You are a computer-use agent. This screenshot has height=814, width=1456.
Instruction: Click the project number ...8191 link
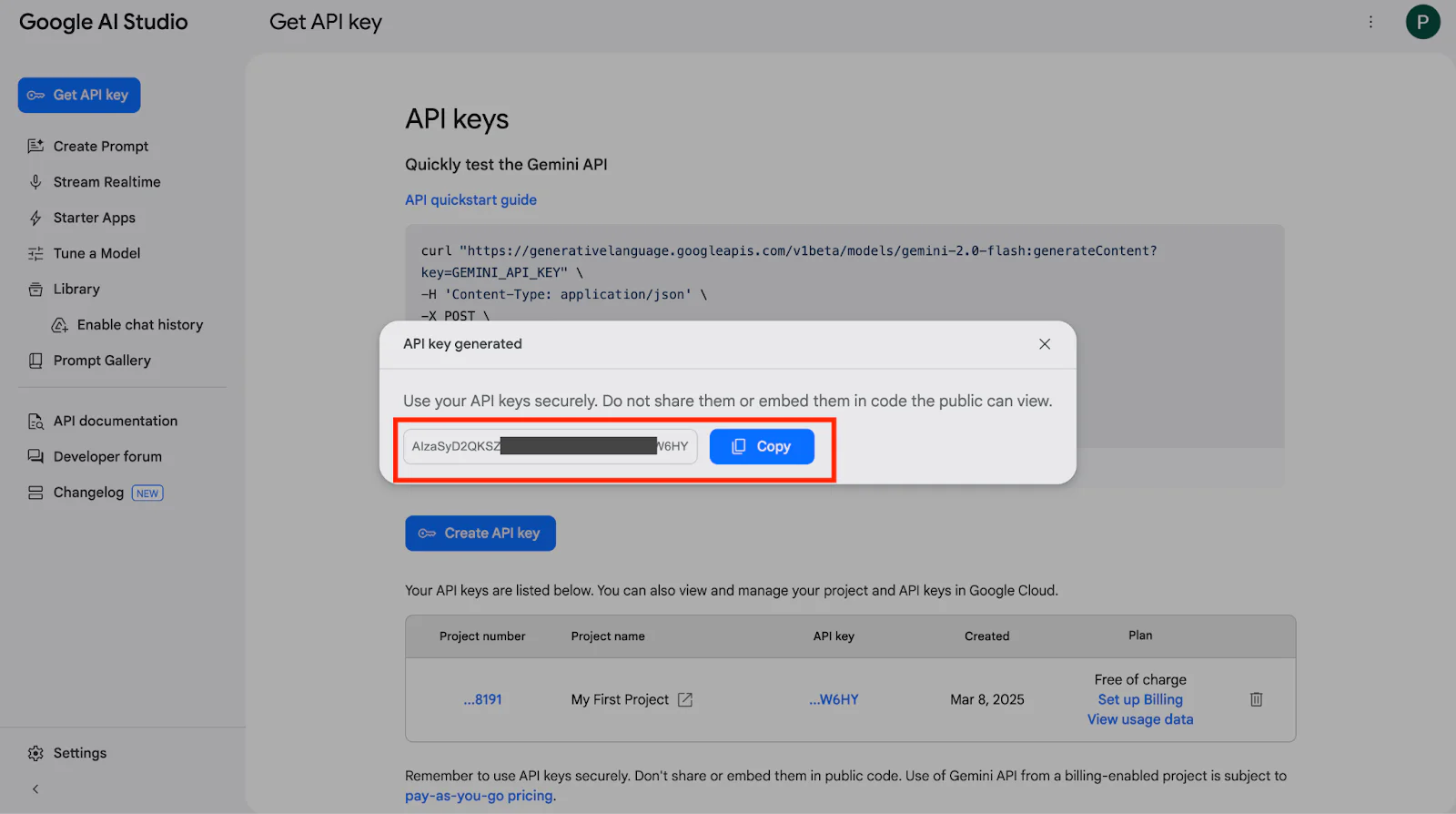pyautogui.click(x=482, y=699)
